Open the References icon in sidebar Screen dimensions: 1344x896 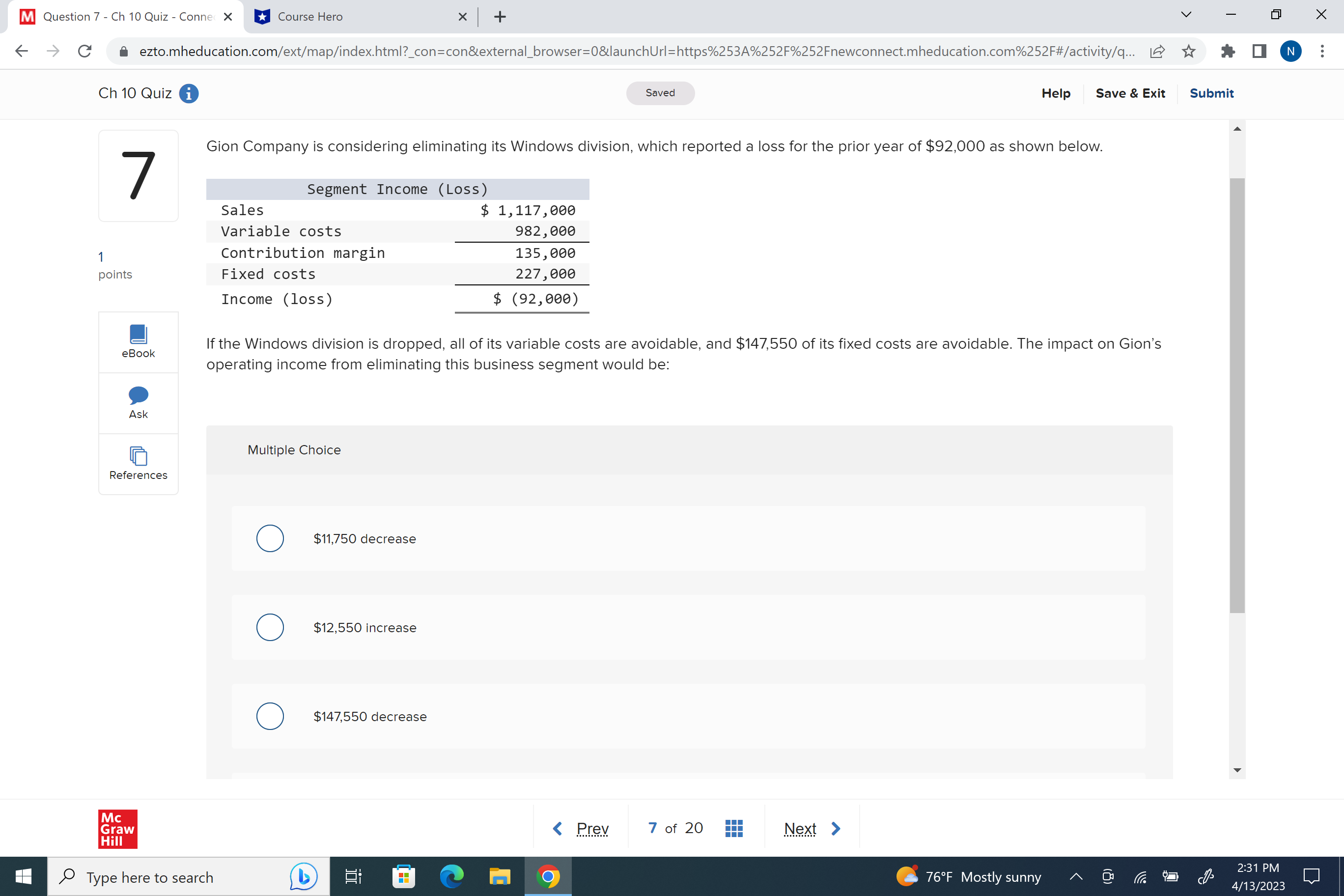139,456
